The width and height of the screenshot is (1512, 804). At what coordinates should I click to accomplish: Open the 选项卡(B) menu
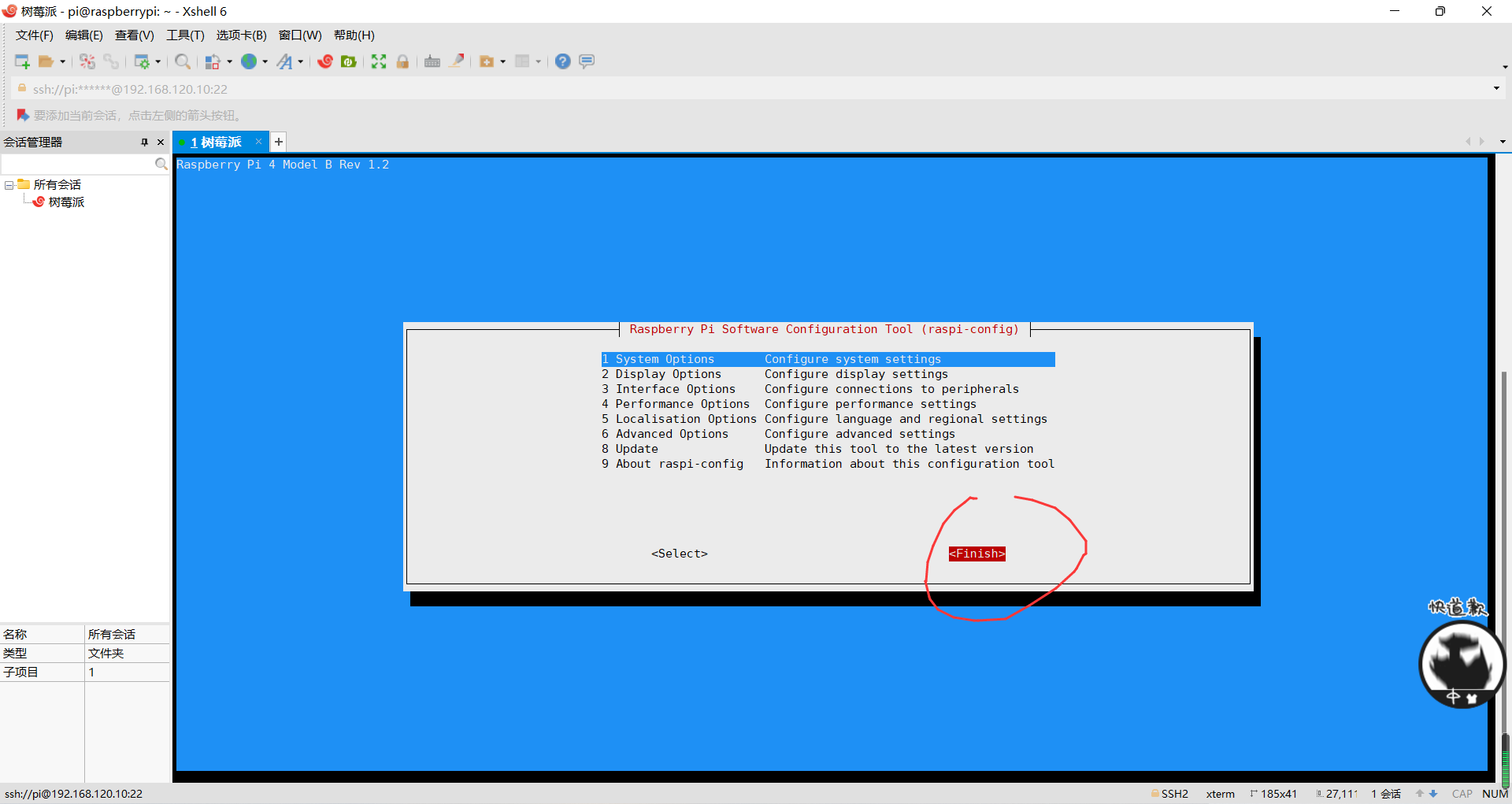pyautogui.click(x=242, y=35)
